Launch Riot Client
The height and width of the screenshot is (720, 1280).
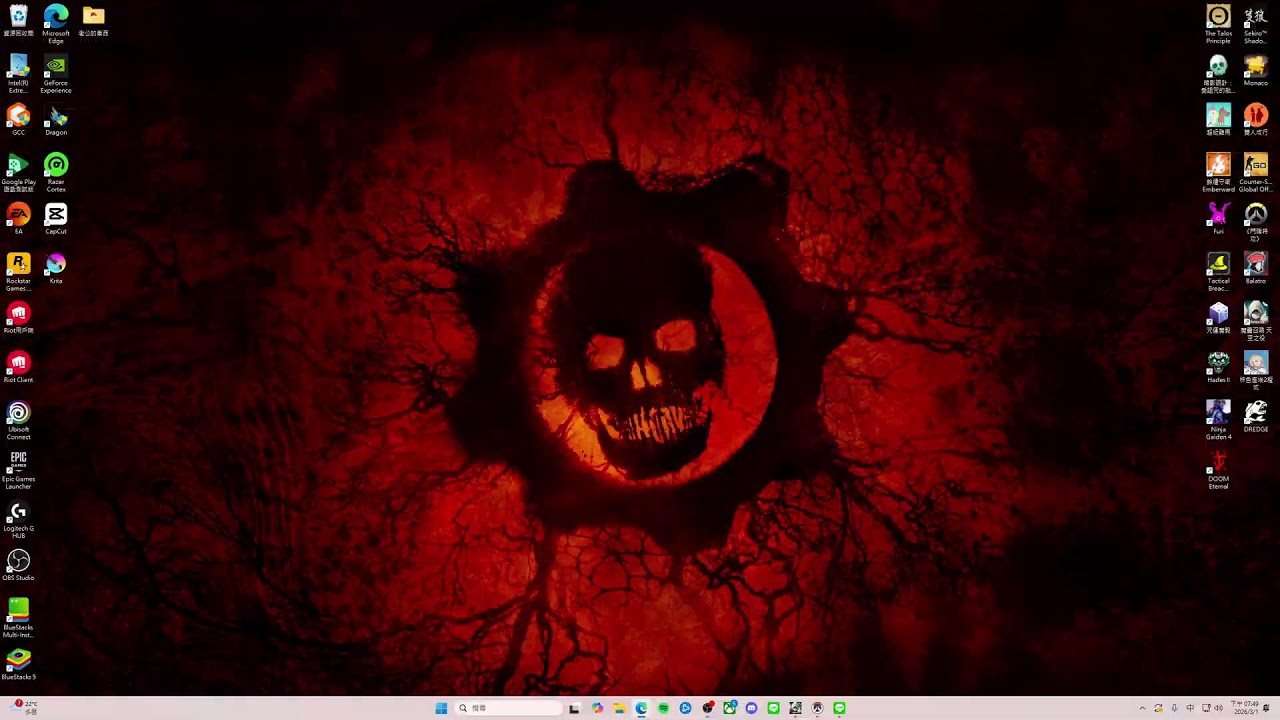pyautogui.click(x=18, y=367)
